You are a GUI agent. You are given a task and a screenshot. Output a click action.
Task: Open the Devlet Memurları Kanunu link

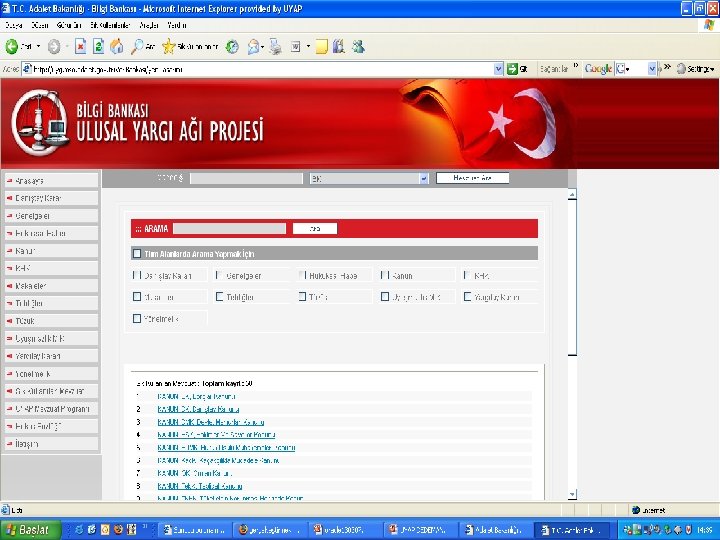tap(211, 422)
